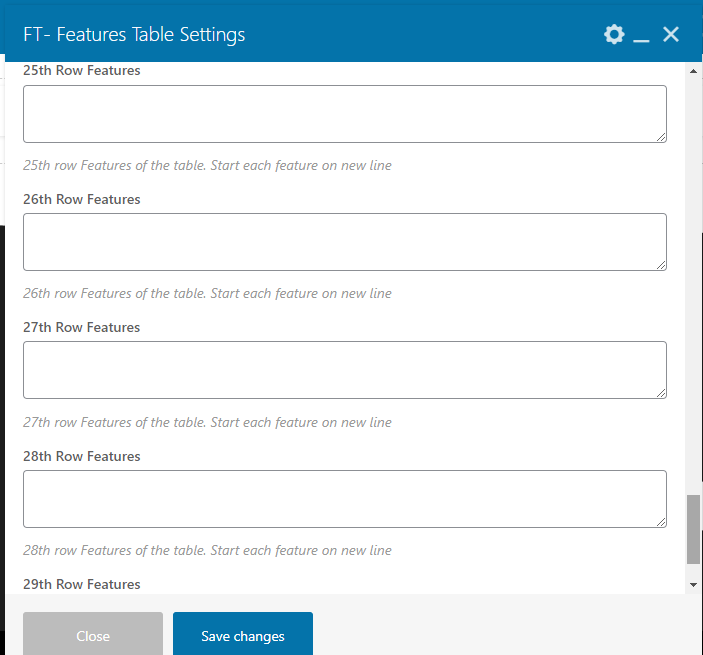Click the vertical scrollbar thumb
The width and height of the screenshot is (703, 655).
click(693, 529)
